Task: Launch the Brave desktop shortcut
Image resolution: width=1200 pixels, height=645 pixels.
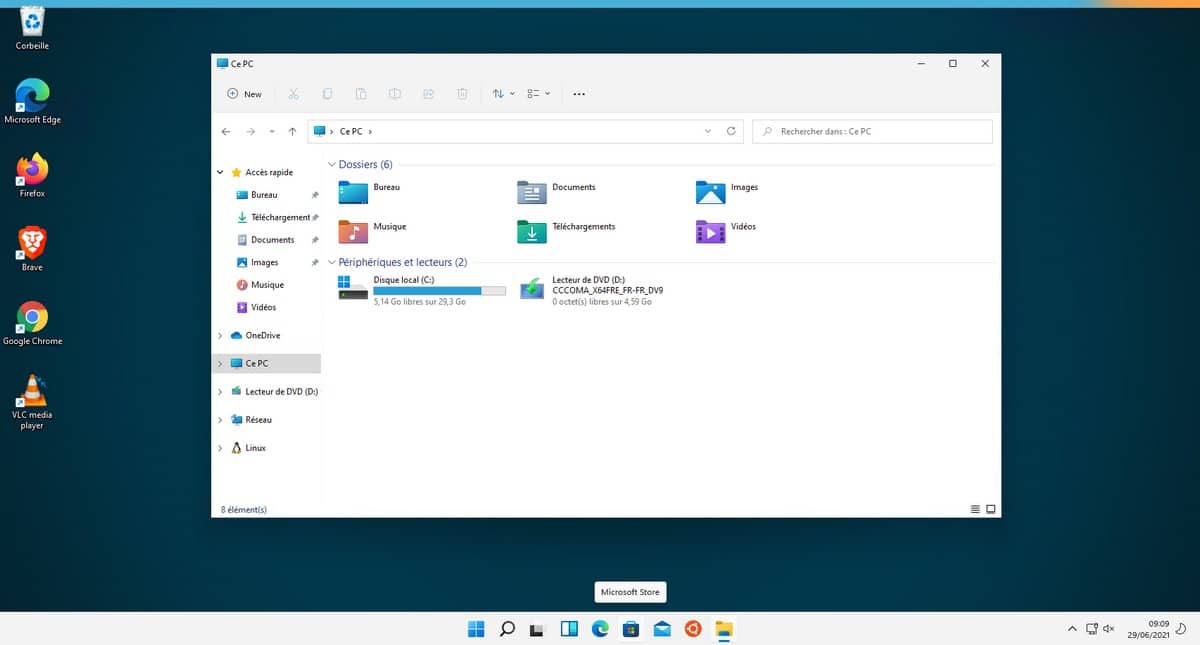Action: [x=32, y=243]
